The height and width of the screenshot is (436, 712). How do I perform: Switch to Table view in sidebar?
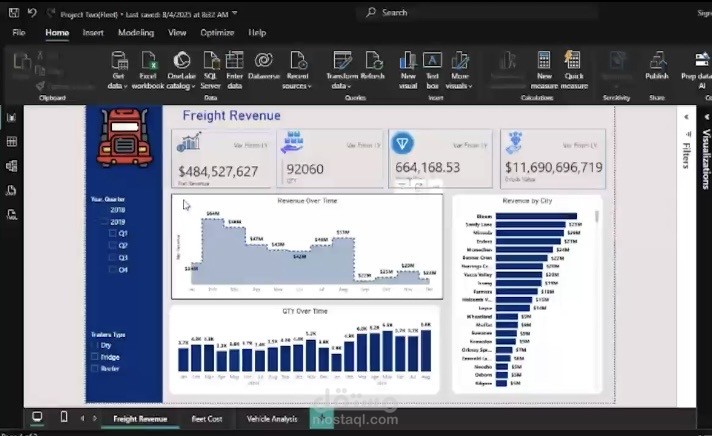12,142
